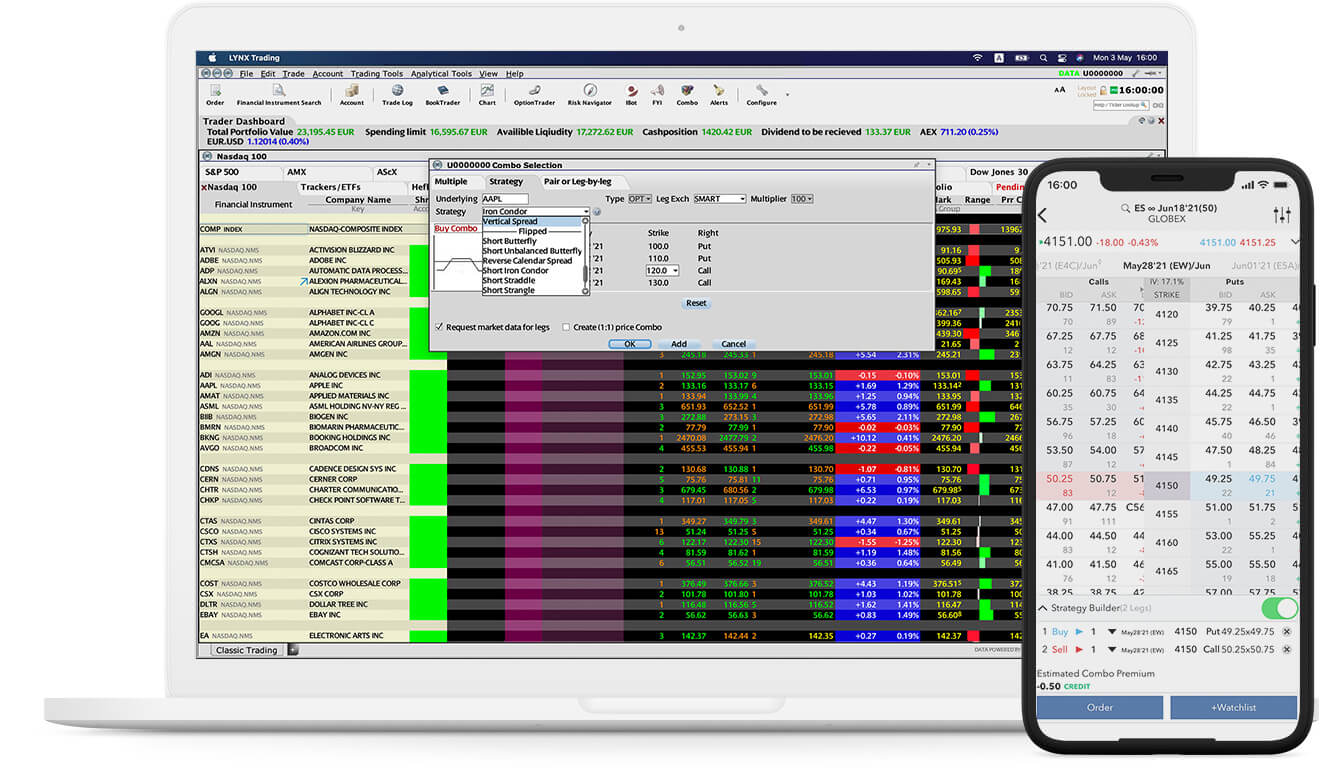Image resolution: width=1328 pixels, height=768 pixels.
Task: Open the Classic Trading tab at bottom
Action: (x=247, y=650)
